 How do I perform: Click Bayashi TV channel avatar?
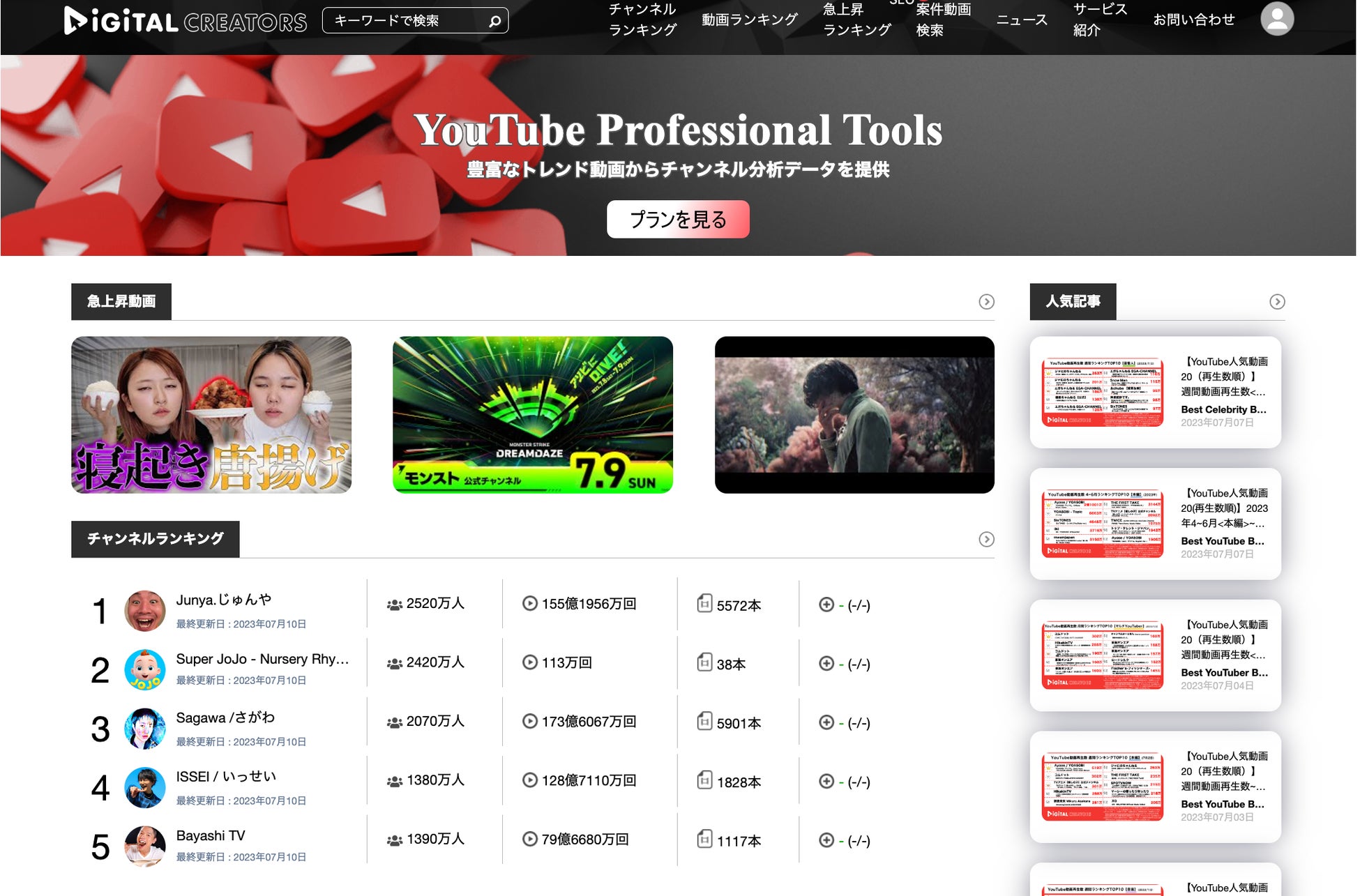[x=145, y=846]
